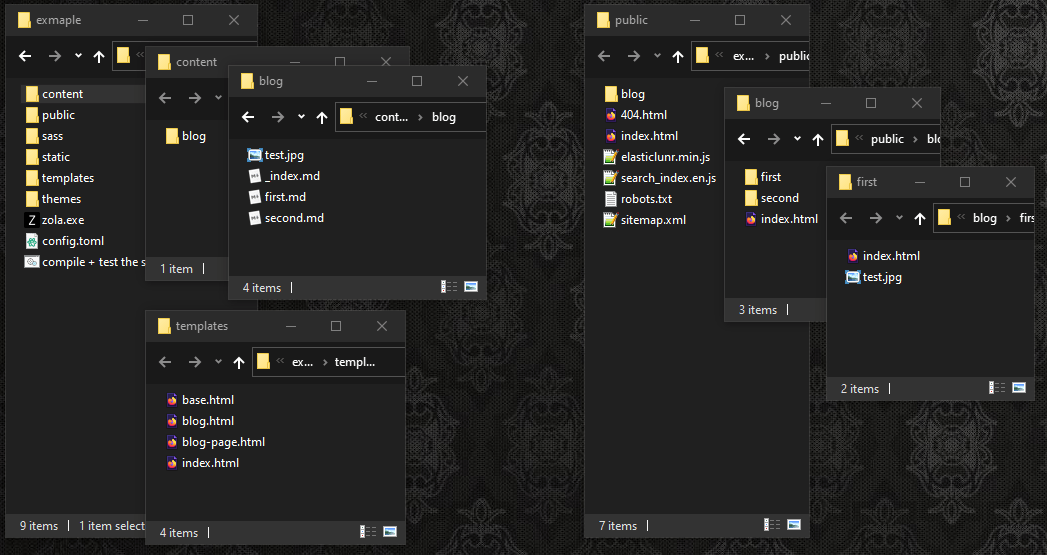
Task: Switch templates window to details view
Action: click(x=369, y=532)
